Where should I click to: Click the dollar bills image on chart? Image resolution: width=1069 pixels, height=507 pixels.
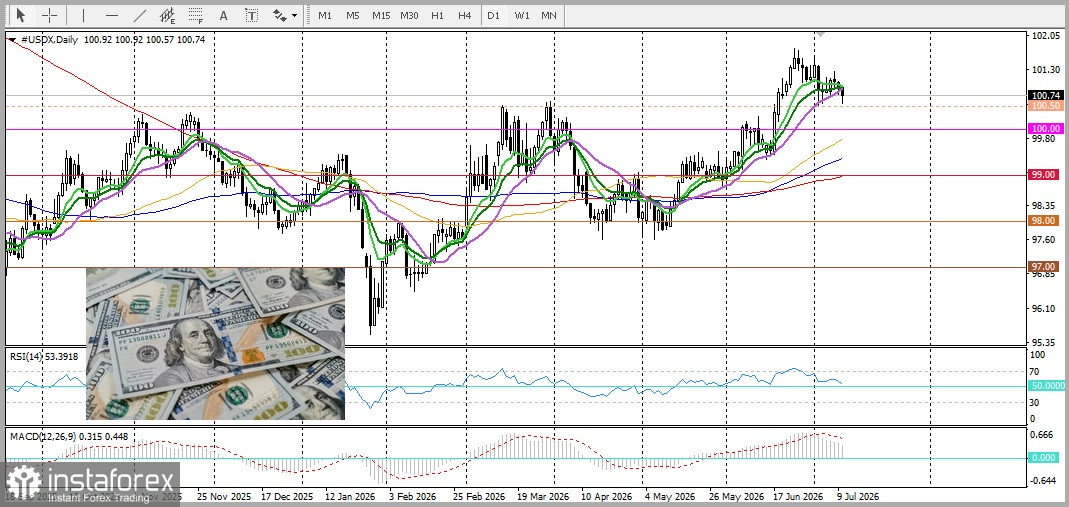click(215, 343)
